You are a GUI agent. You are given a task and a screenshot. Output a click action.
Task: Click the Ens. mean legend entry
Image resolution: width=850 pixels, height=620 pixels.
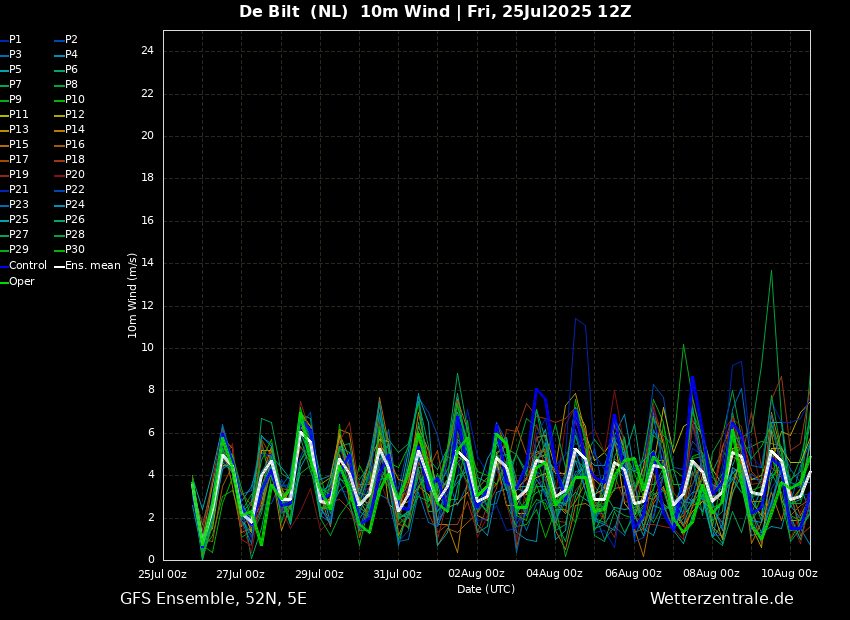[x=92, y=266]
